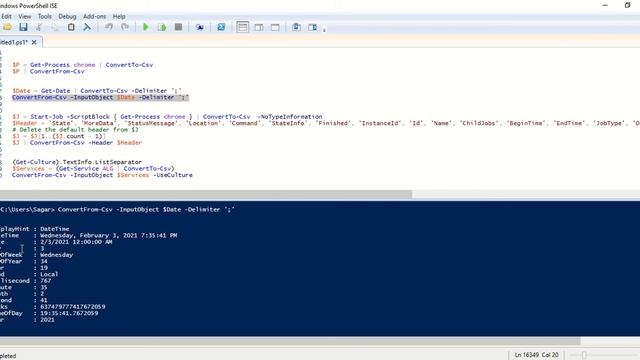640x360 pixels.
Task: Click the 637479777417672059 ticks value
Action: pos(73,307)
